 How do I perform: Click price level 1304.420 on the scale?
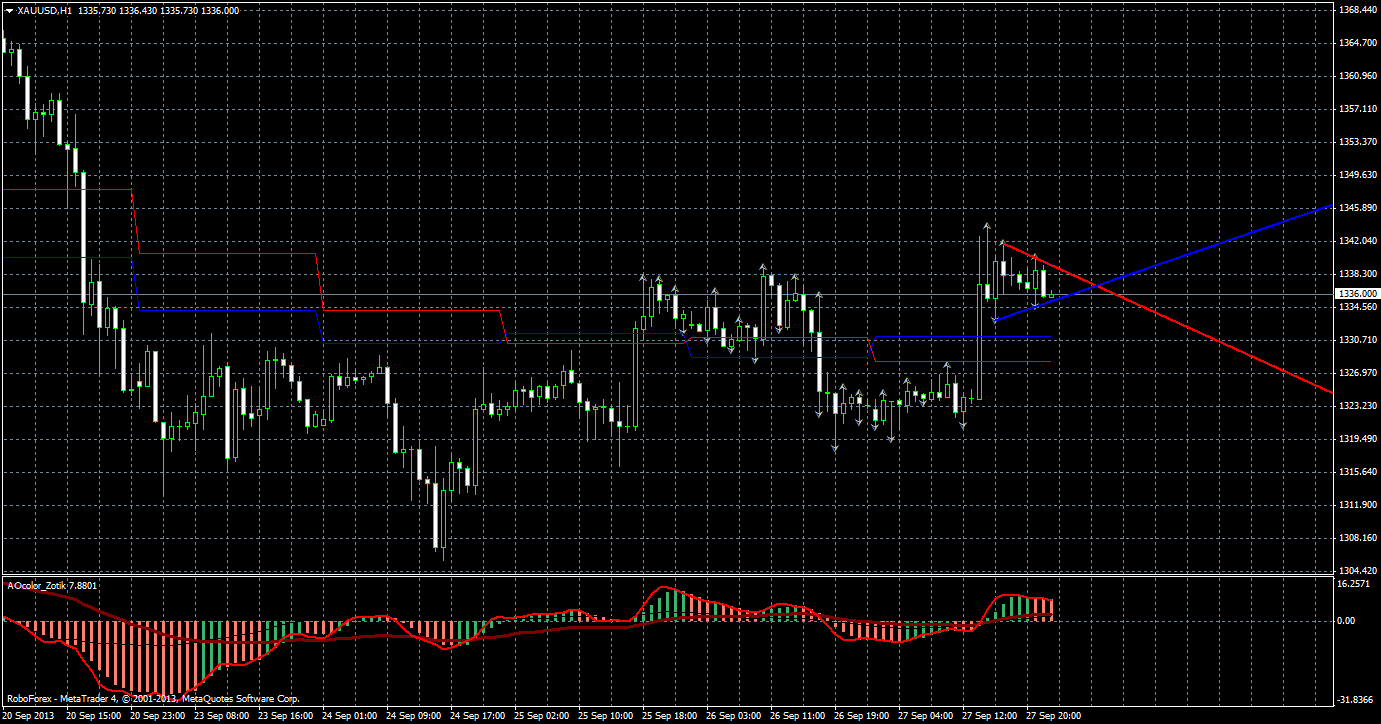click(1356, 571)
